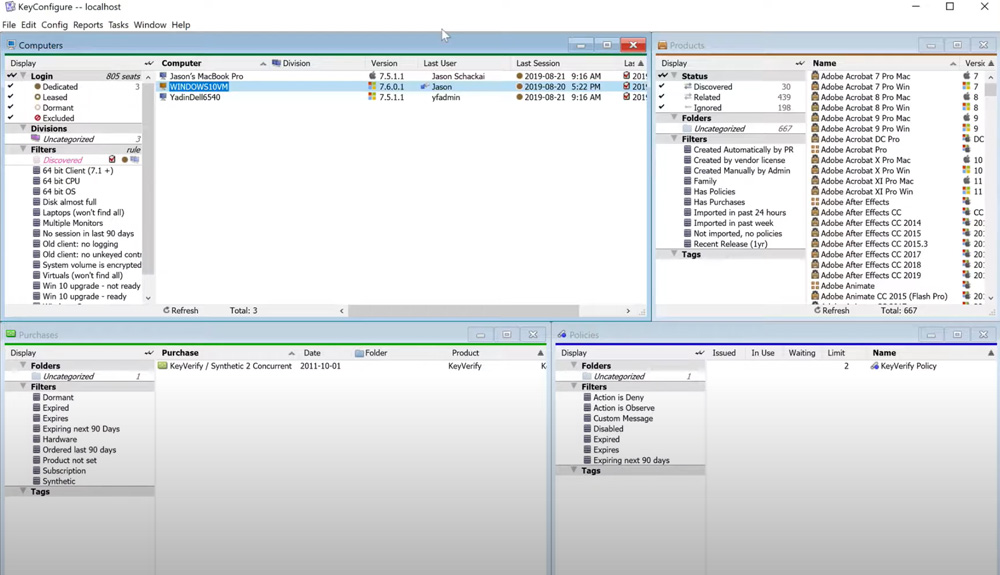Click the Jason's MacBook Pro computer icon

pyautogui.click(x=163, y=76)
